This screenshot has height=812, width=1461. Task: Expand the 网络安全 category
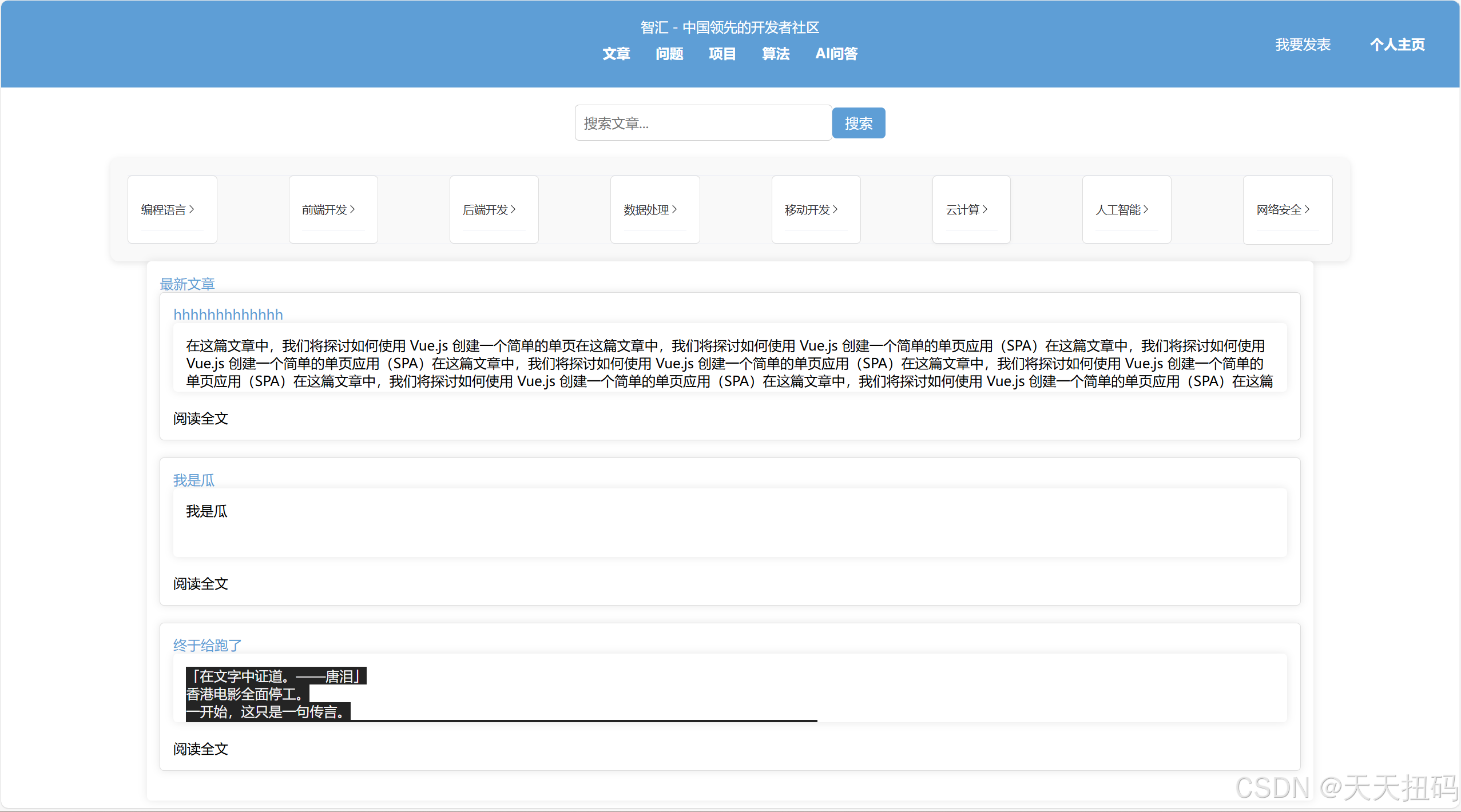click(1283, 210)
